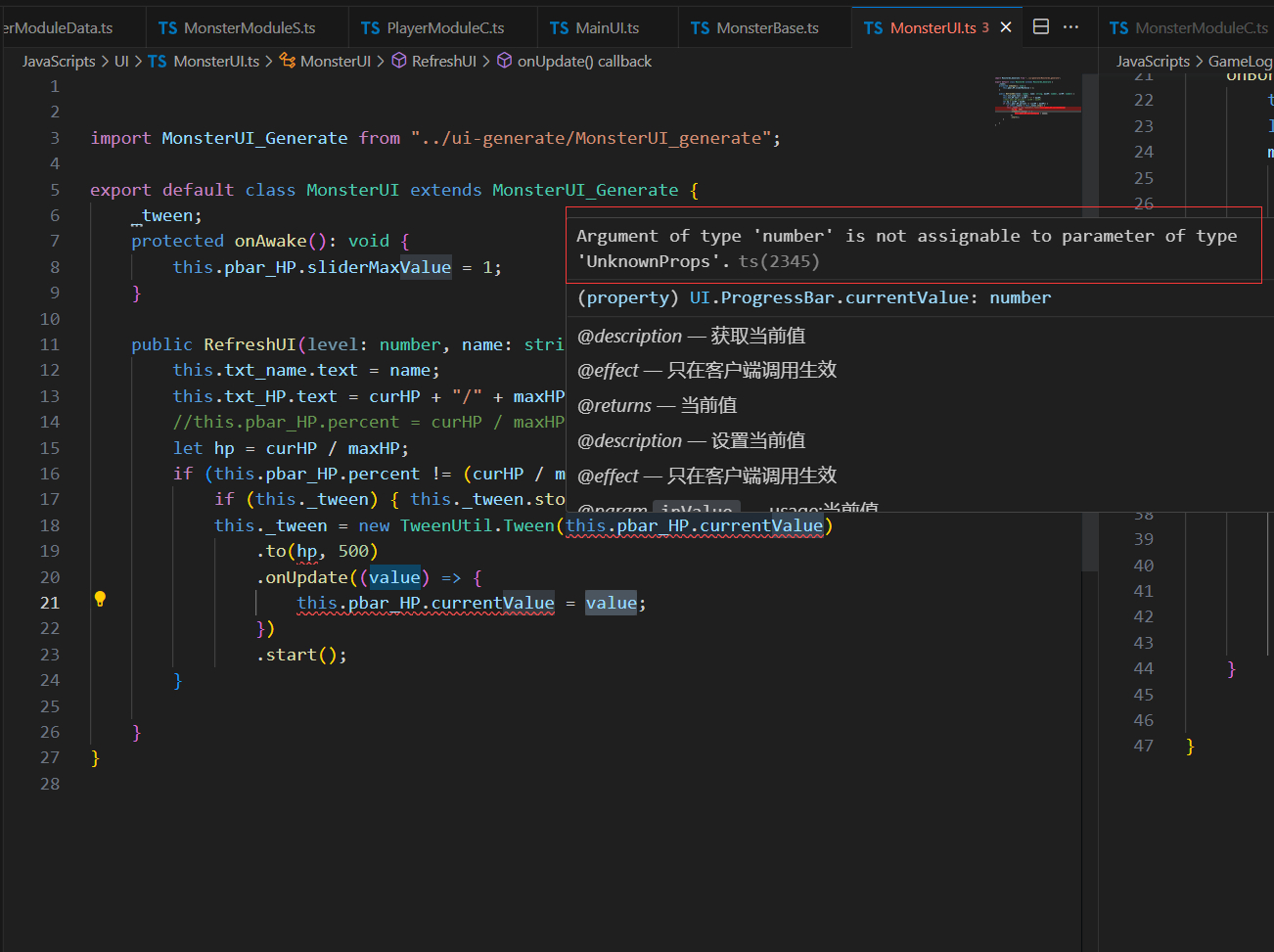Open the editor more actions menu

point(1071,26)
